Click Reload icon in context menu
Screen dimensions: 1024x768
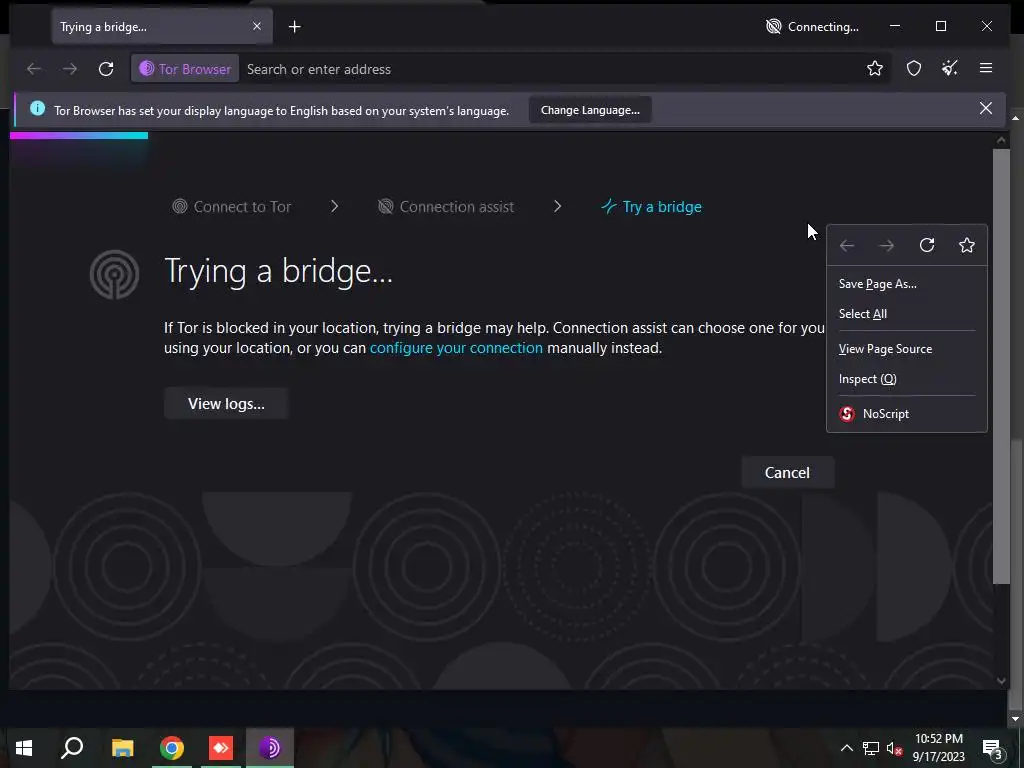click(x=927, y=246)
